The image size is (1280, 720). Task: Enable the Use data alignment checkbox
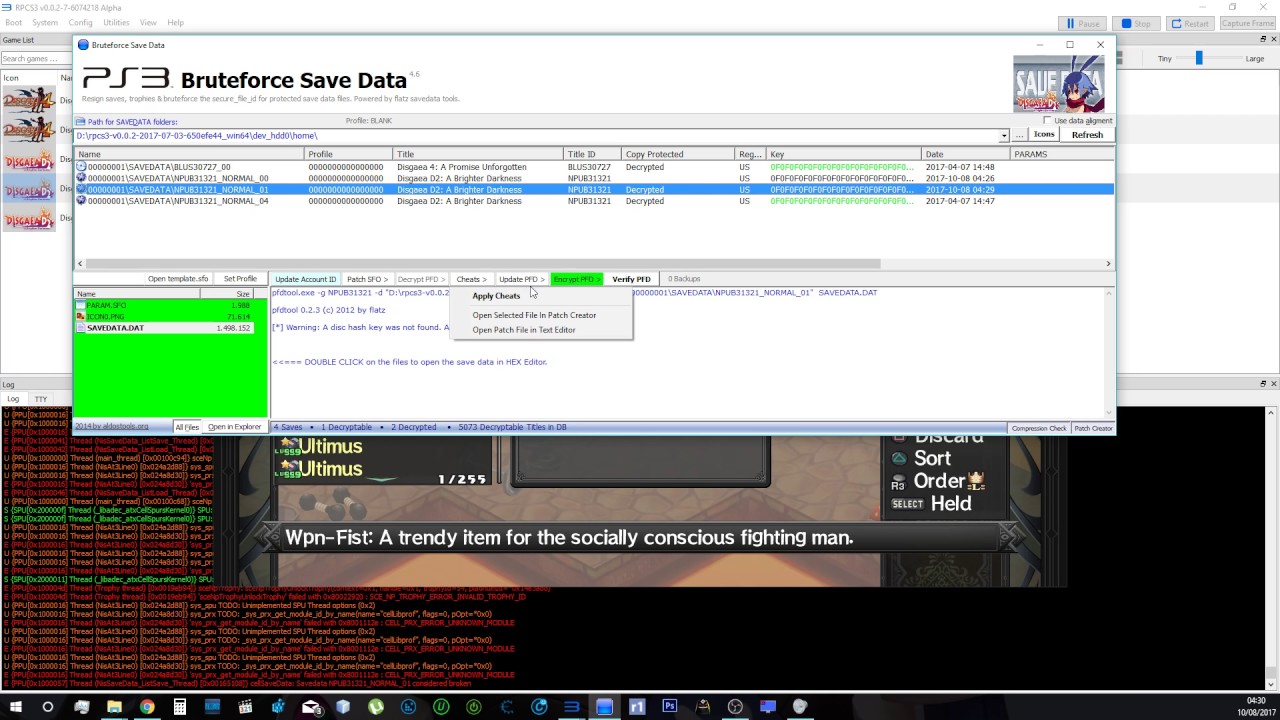pos(1047,121)
